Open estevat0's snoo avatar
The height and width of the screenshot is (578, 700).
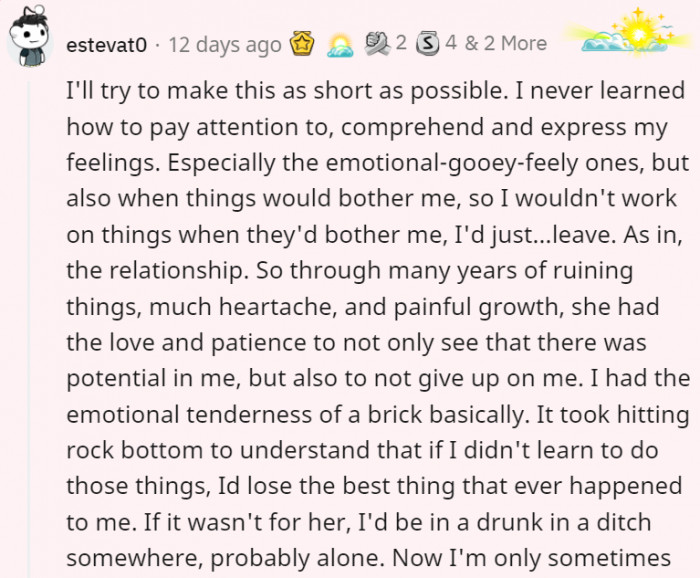tap(29, 40)
